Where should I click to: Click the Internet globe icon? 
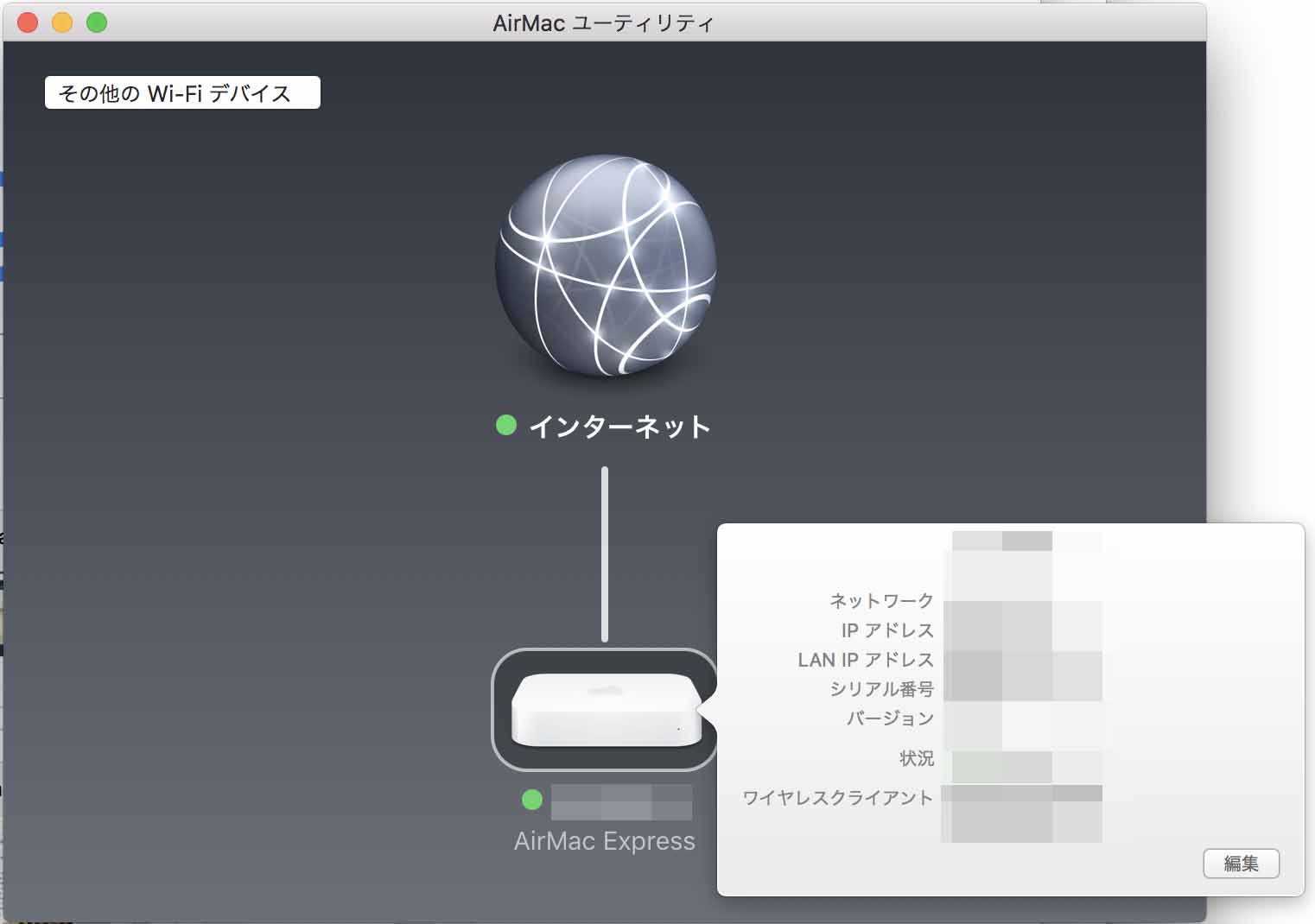click(605, 265)
